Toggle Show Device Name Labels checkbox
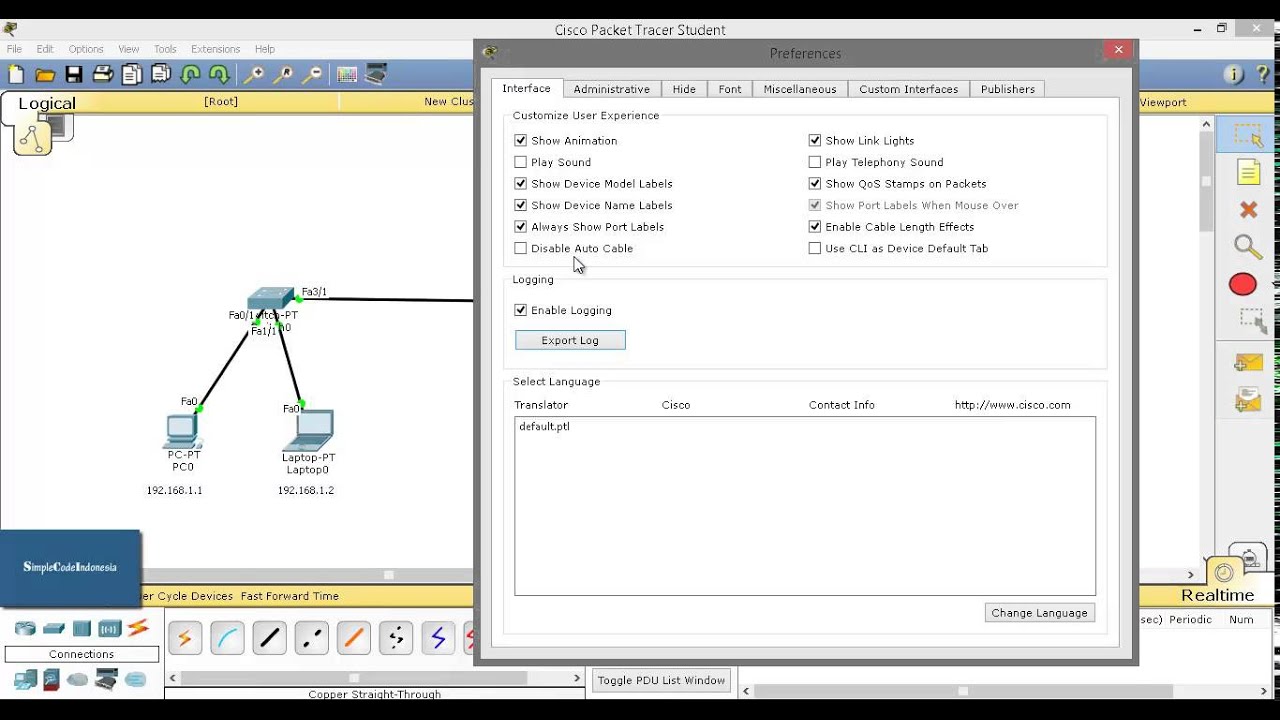This screenshot has width=1280, height=720. pos(520,205)
